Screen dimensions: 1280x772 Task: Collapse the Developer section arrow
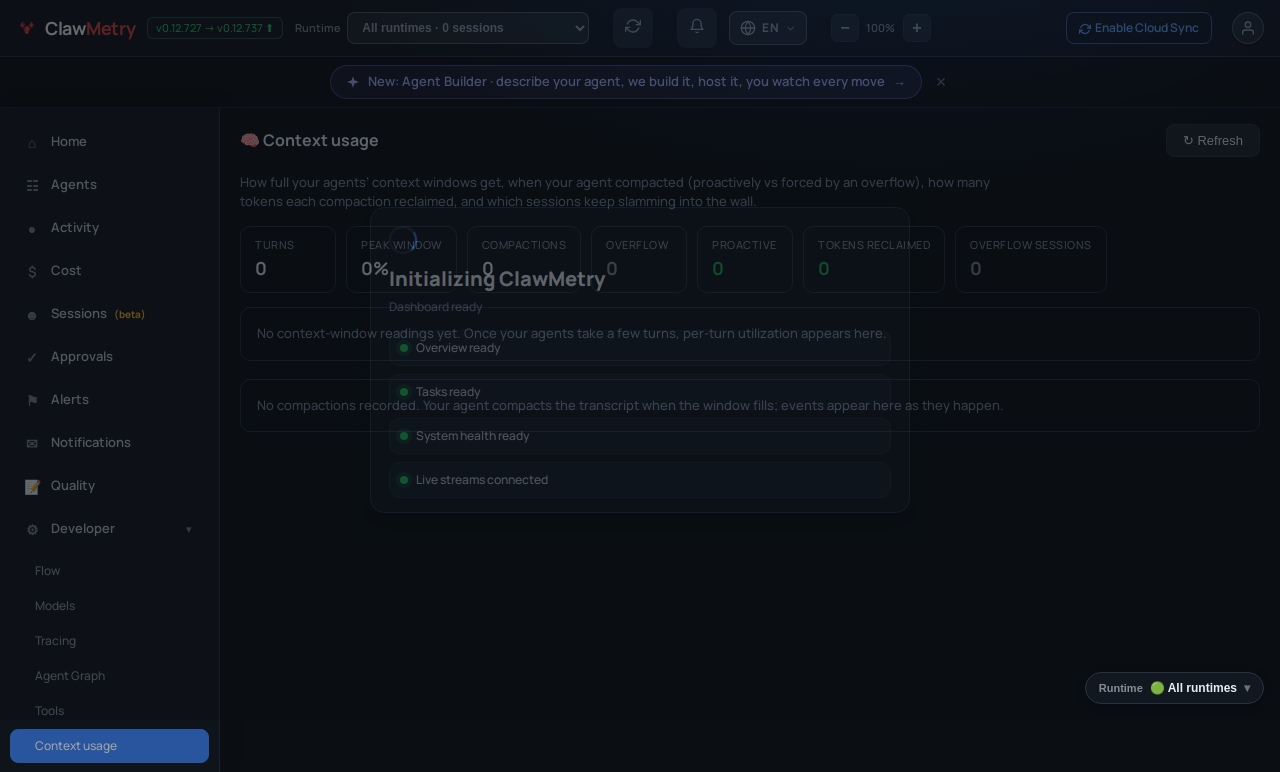click(x=188, y=529)
